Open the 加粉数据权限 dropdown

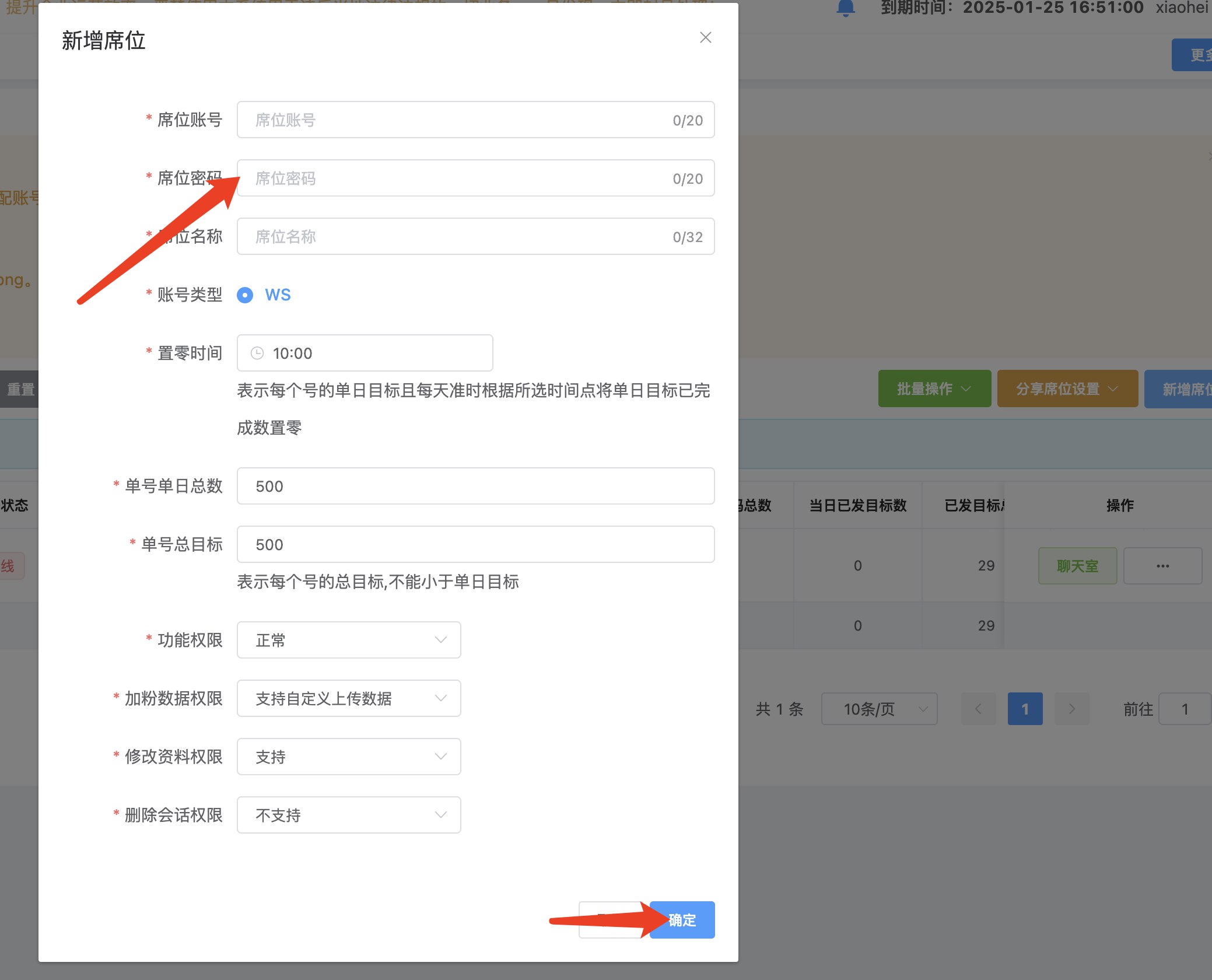[x=348, y=698]
